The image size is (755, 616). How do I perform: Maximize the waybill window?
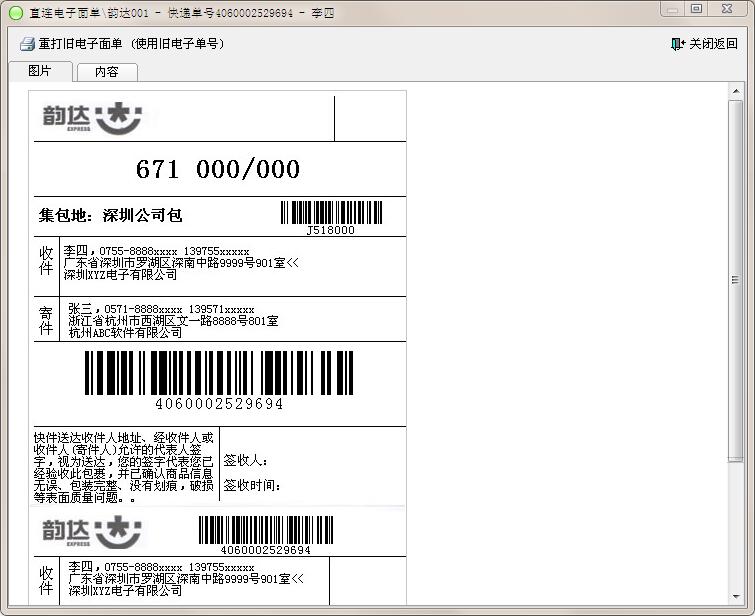click(696, 9)
